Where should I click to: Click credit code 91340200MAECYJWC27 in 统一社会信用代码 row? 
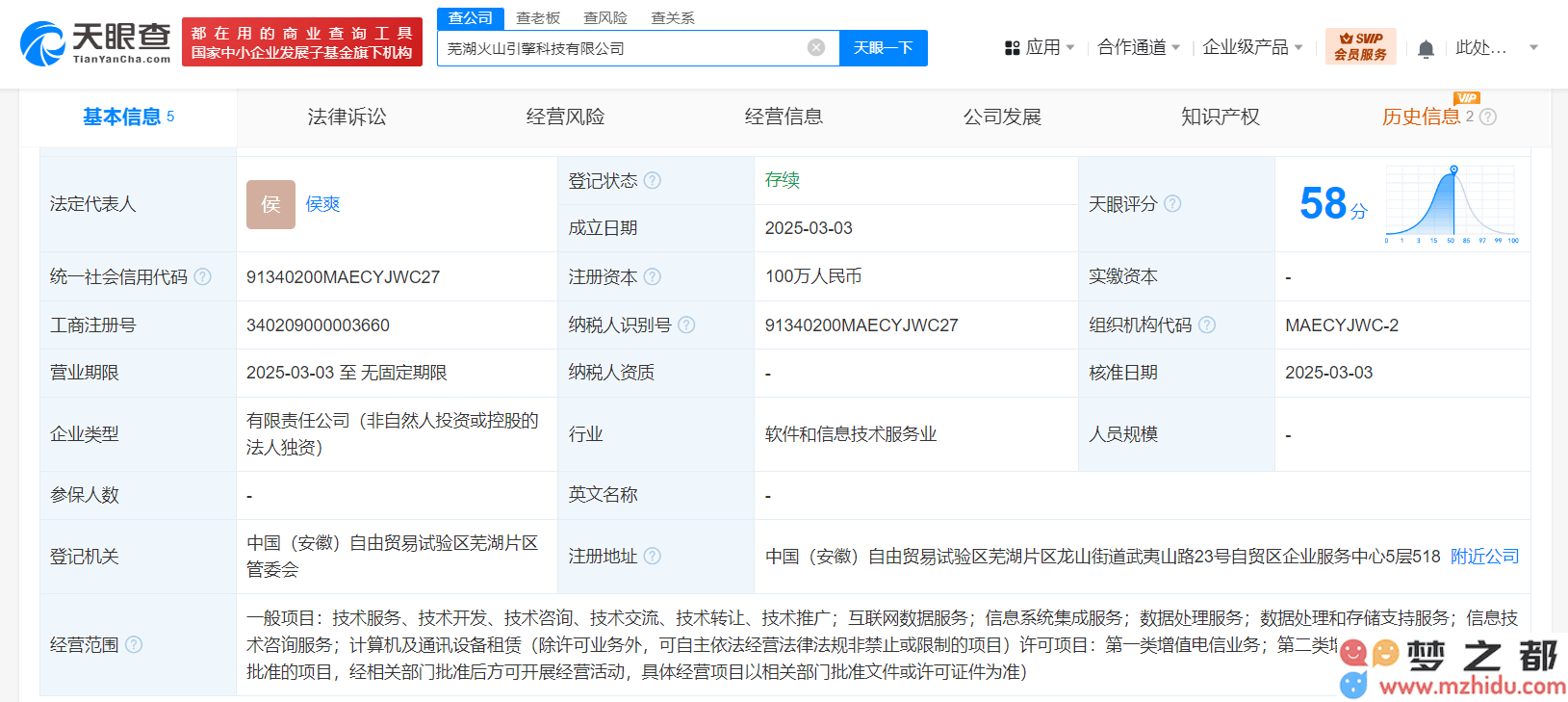tap(343, 277)
